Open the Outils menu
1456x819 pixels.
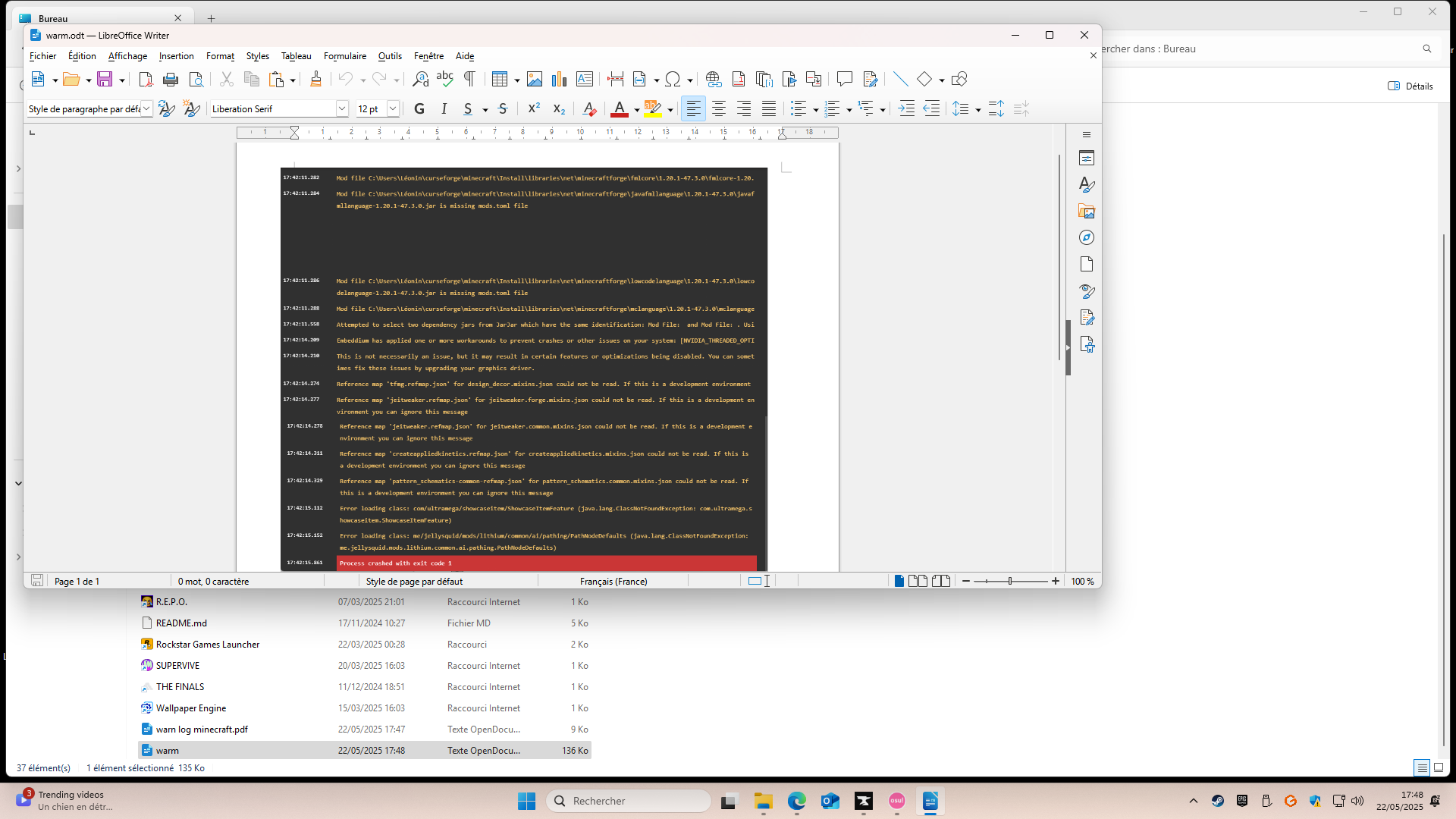pyautogui.click(x=390, y=56)
